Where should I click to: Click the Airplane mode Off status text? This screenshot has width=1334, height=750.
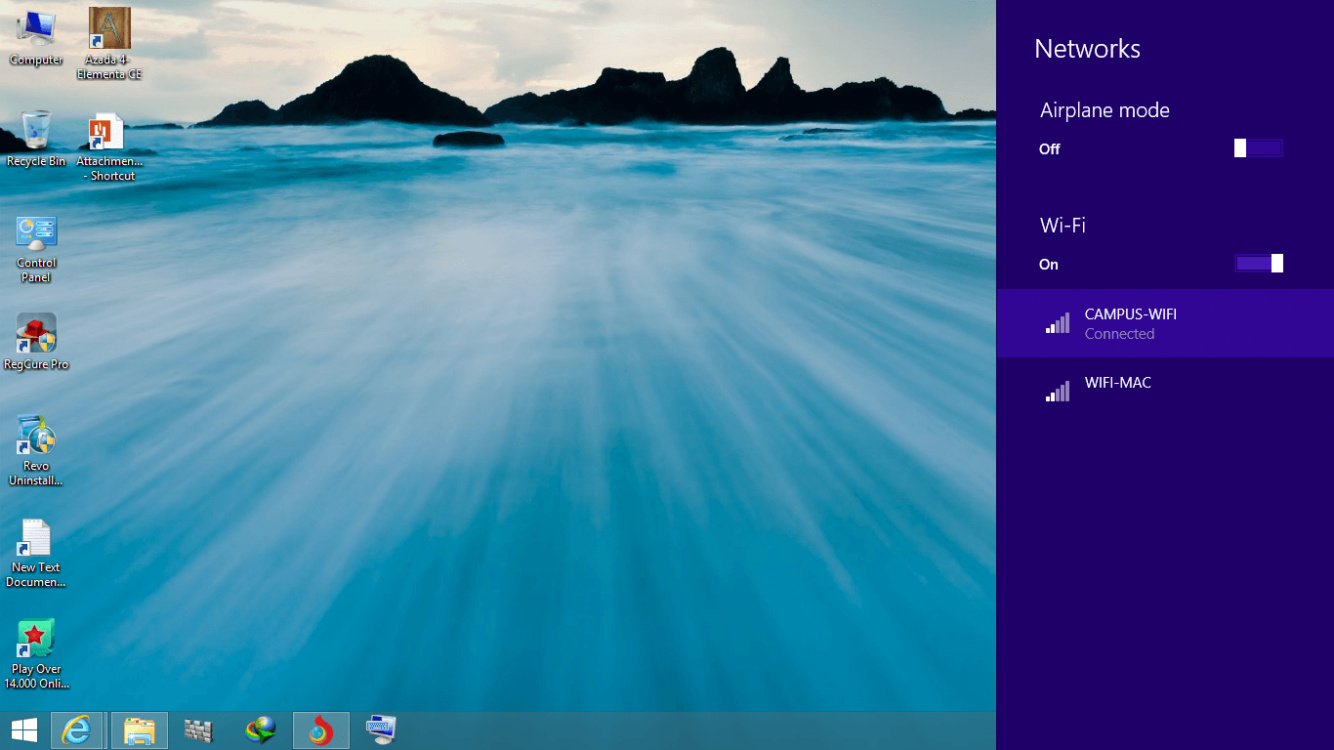1049,149
